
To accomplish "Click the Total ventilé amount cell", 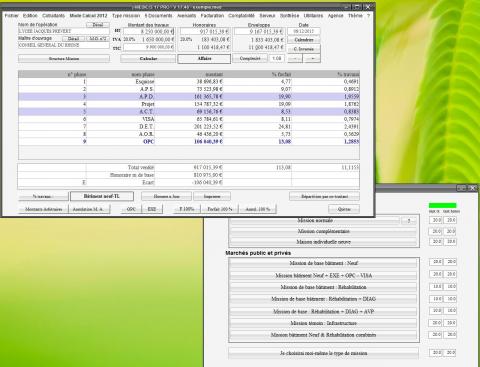I will (x=189, y=167).
